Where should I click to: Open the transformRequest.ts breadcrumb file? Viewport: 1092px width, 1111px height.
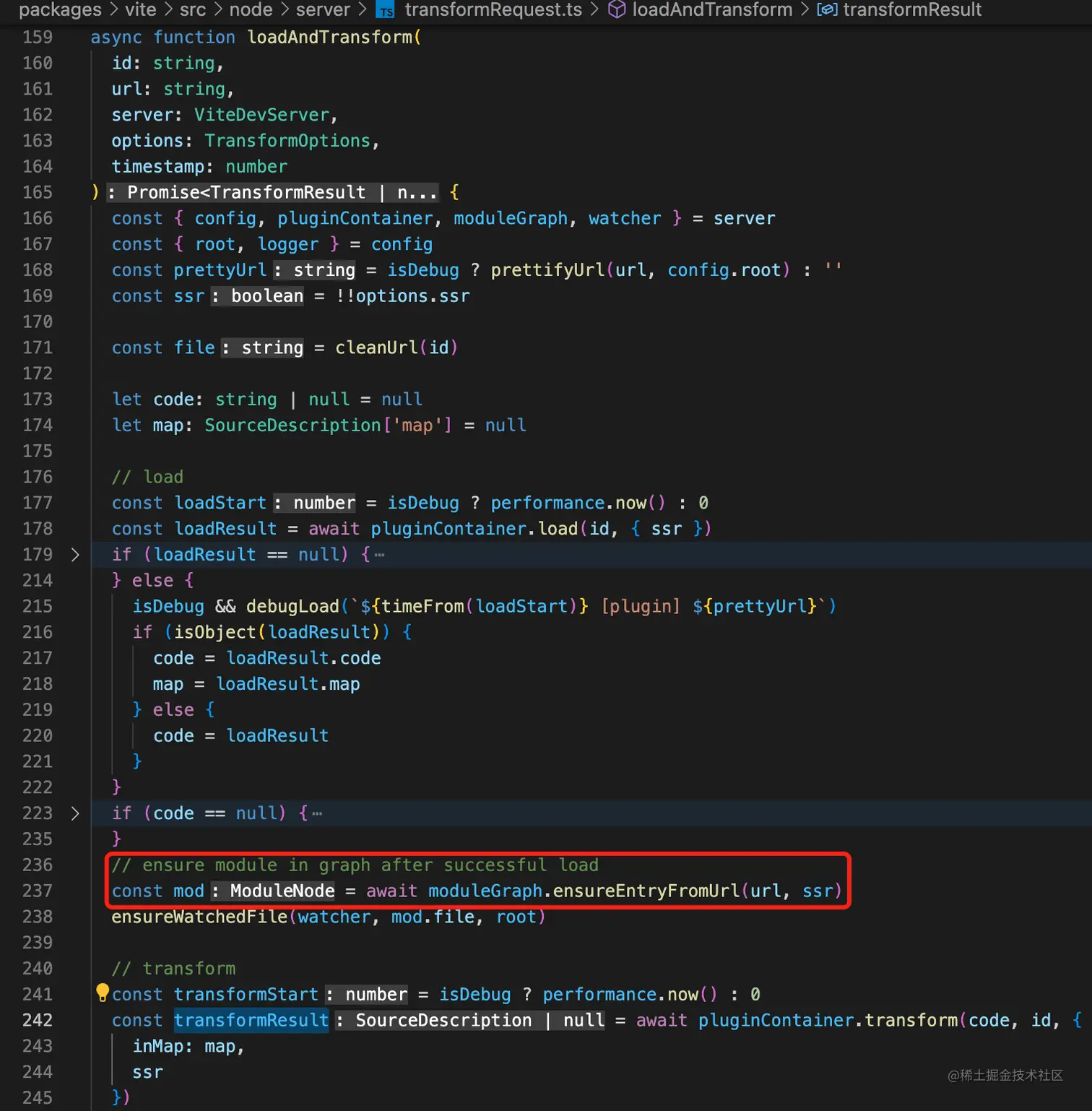tap(493, 9)
